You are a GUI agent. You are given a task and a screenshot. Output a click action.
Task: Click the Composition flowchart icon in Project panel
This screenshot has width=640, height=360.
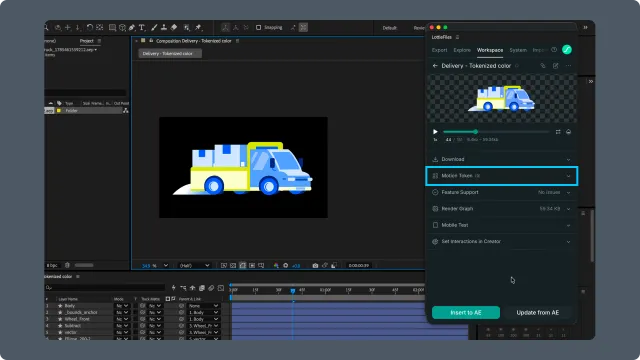(x=126, y=111)
